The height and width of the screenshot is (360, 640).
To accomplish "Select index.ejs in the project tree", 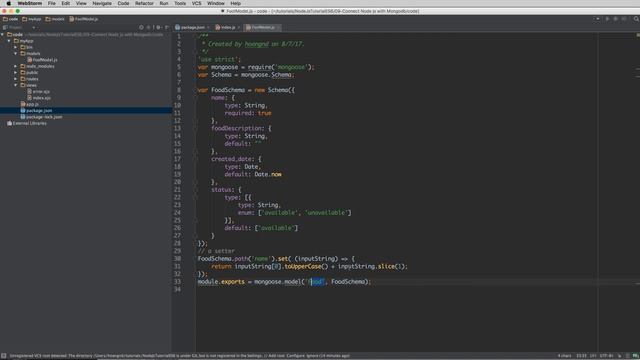I will (x=39, y=98).
